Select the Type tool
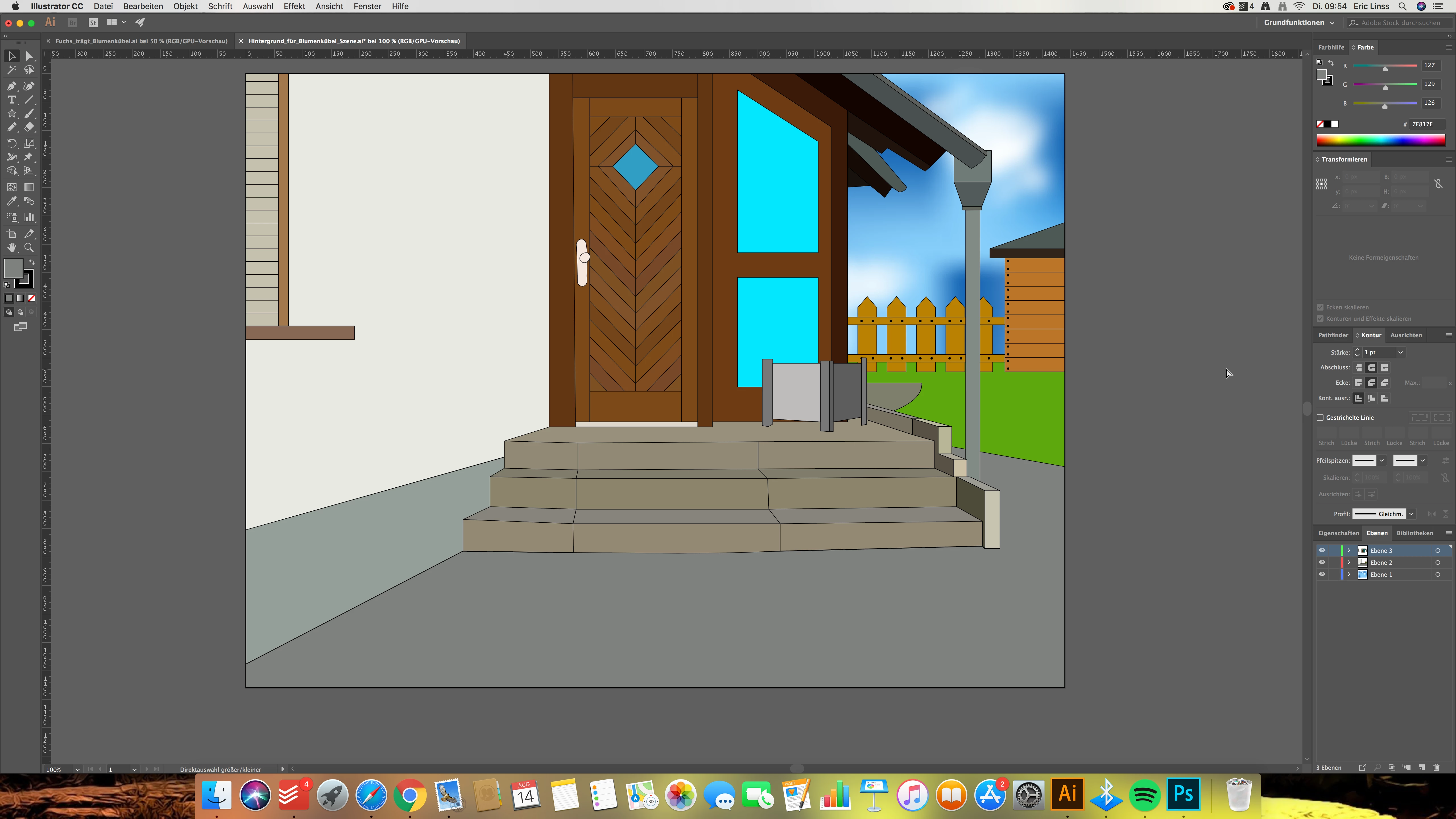This screenshot has height=819, width=1456. [11, 100]
